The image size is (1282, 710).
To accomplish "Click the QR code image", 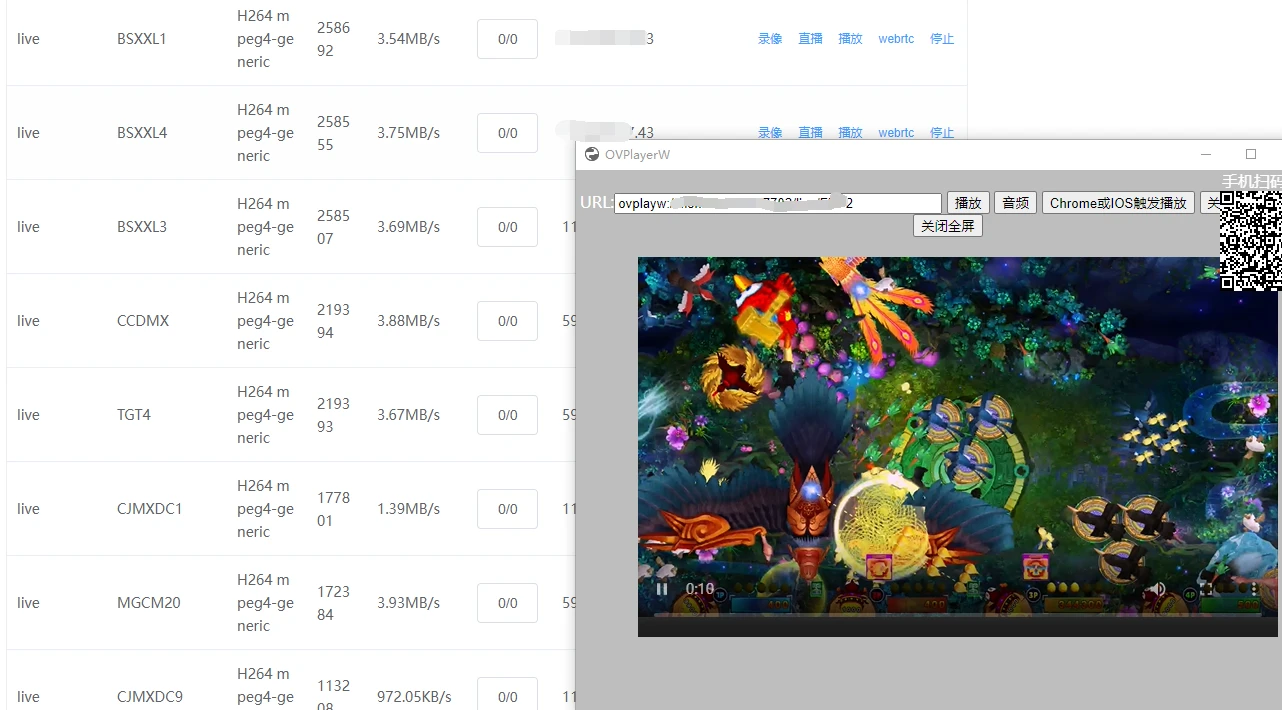I will pos(1250,241).
